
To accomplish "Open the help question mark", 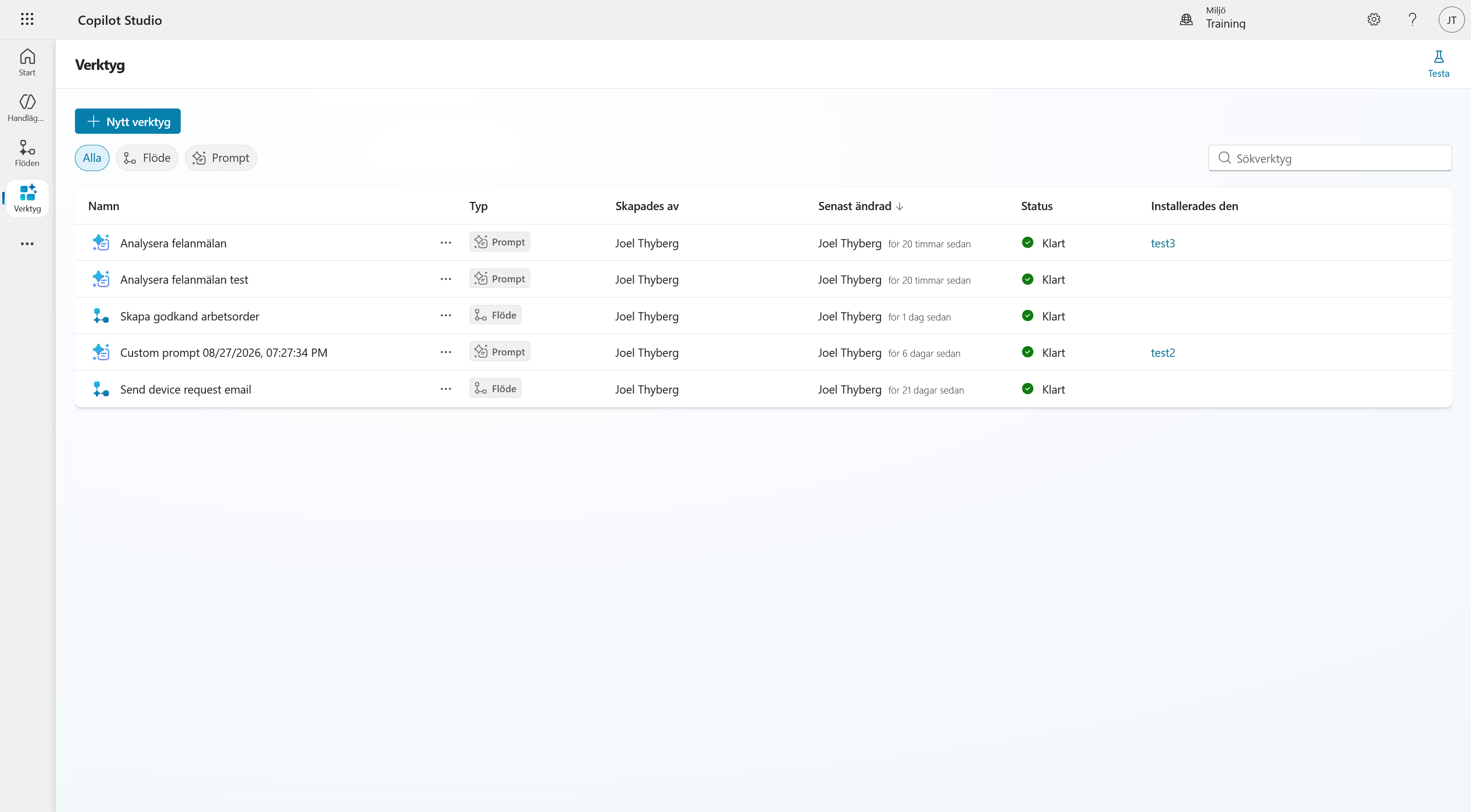I will [x=1412, y=19].
